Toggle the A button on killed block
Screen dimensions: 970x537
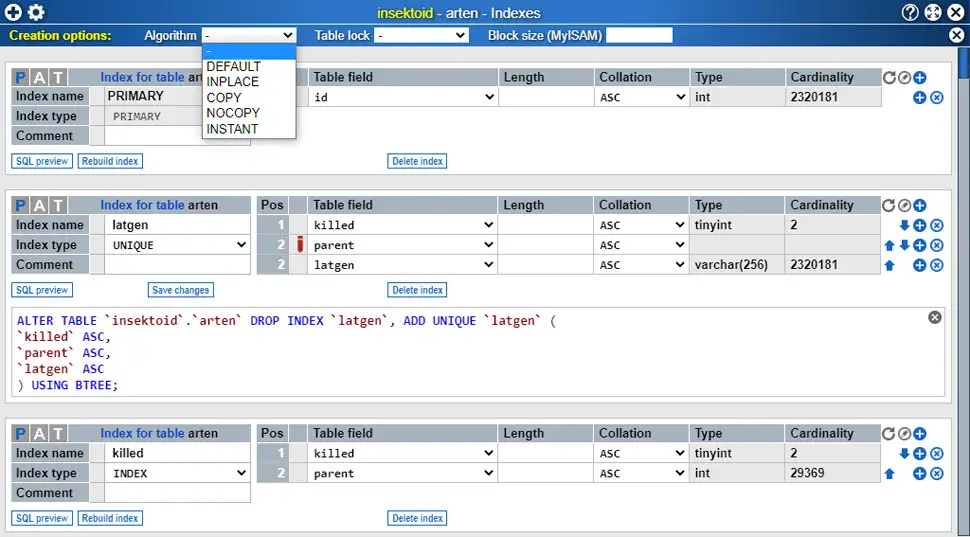click(x=40, y=434)
